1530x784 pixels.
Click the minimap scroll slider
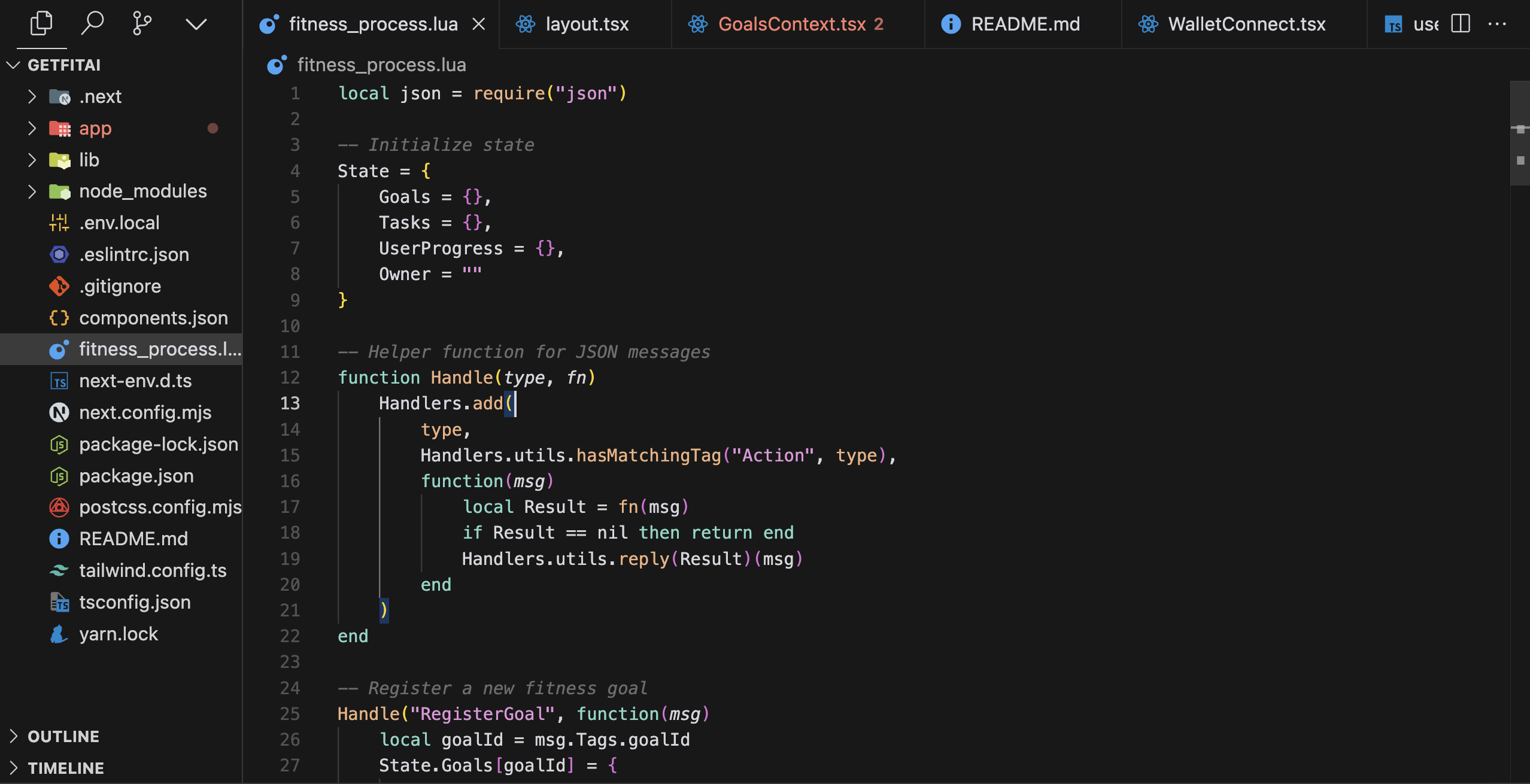(1519, 133)
